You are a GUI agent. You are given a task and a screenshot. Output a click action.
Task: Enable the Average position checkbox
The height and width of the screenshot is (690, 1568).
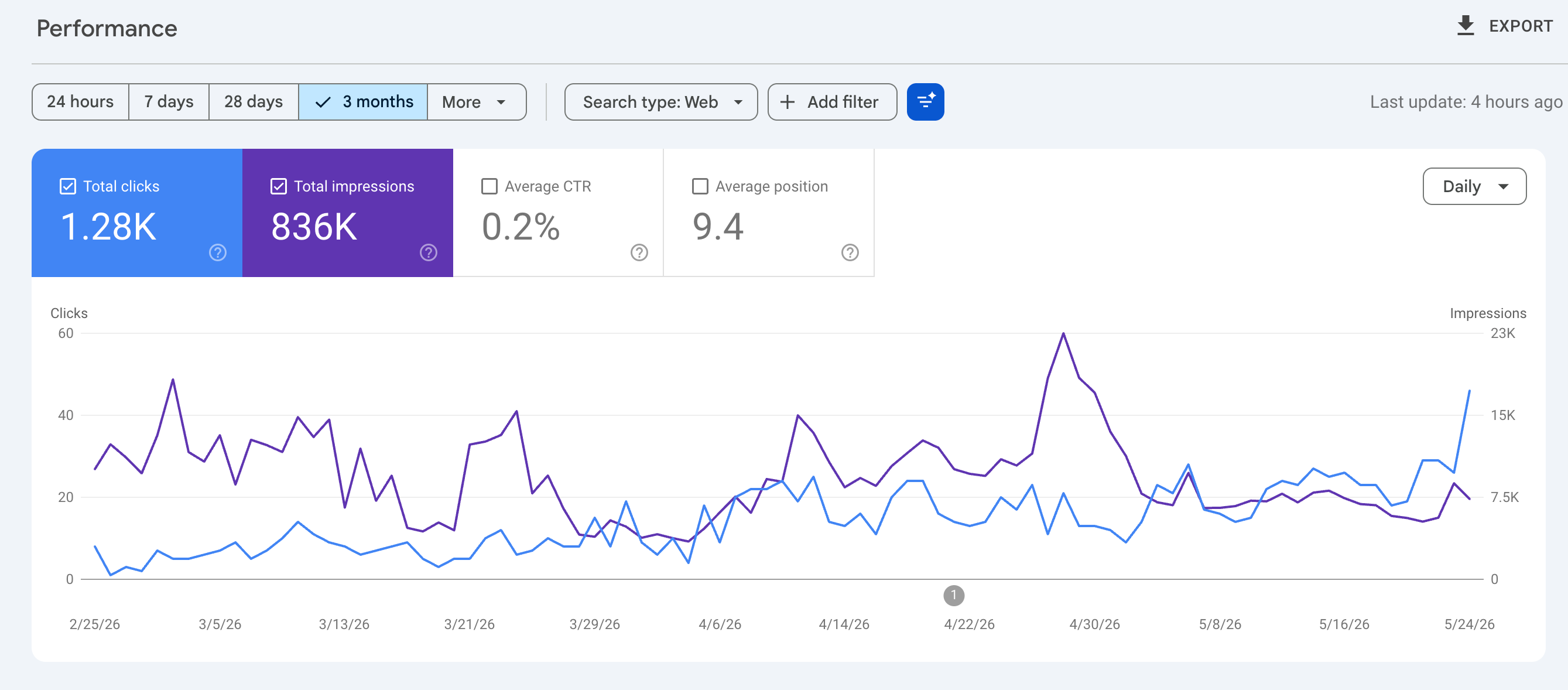pyautogui.click(x=700, y=186)
